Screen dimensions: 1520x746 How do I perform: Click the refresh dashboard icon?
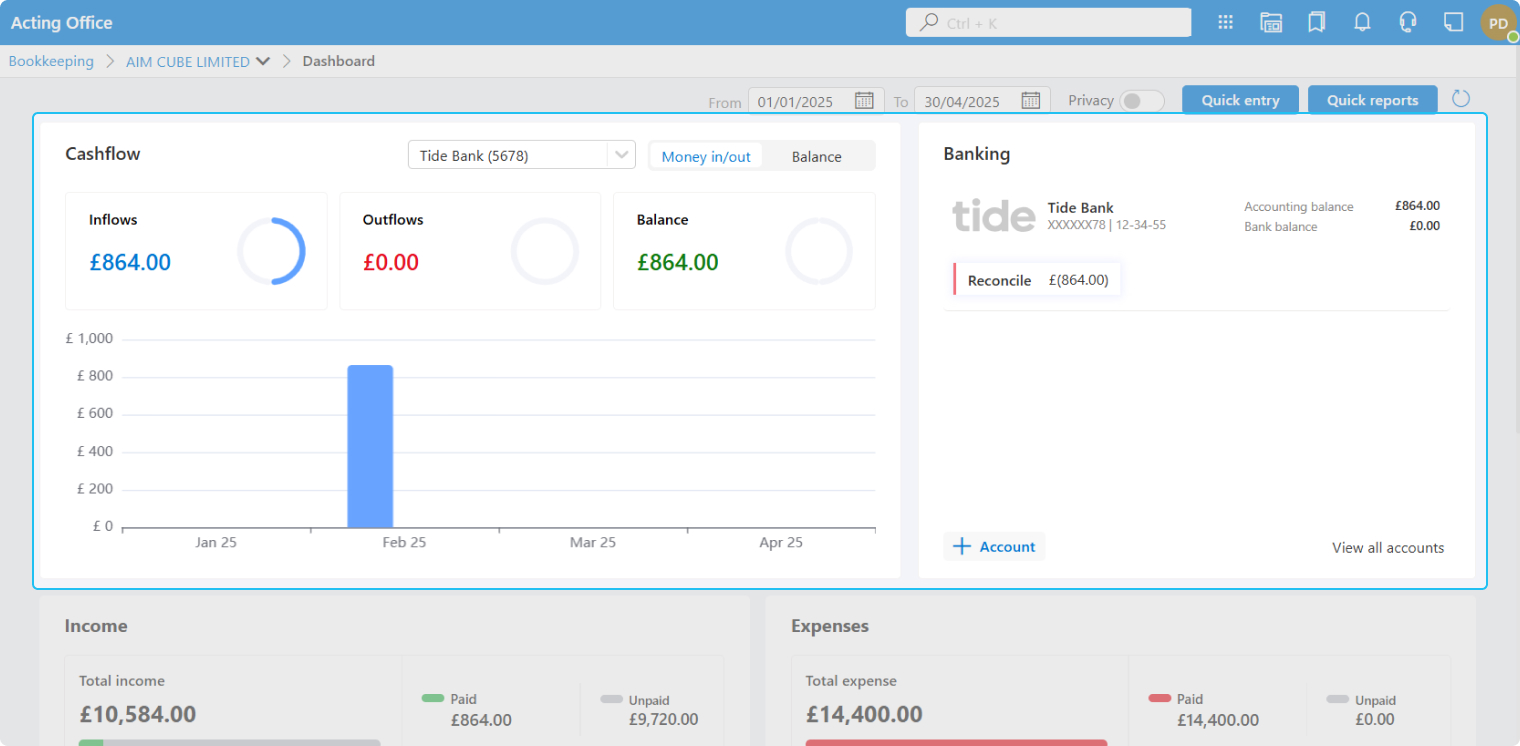[x=1461, y=98]
